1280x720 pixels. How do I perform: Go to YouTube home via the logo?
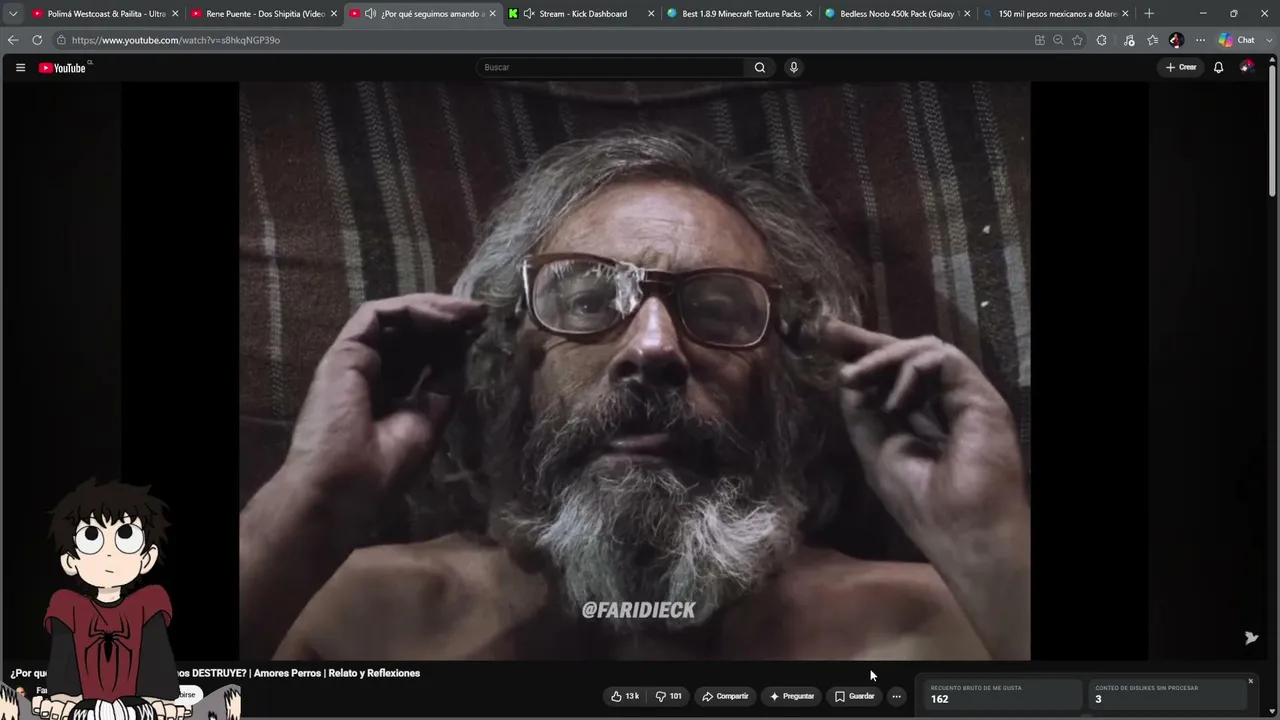[62, 68]
